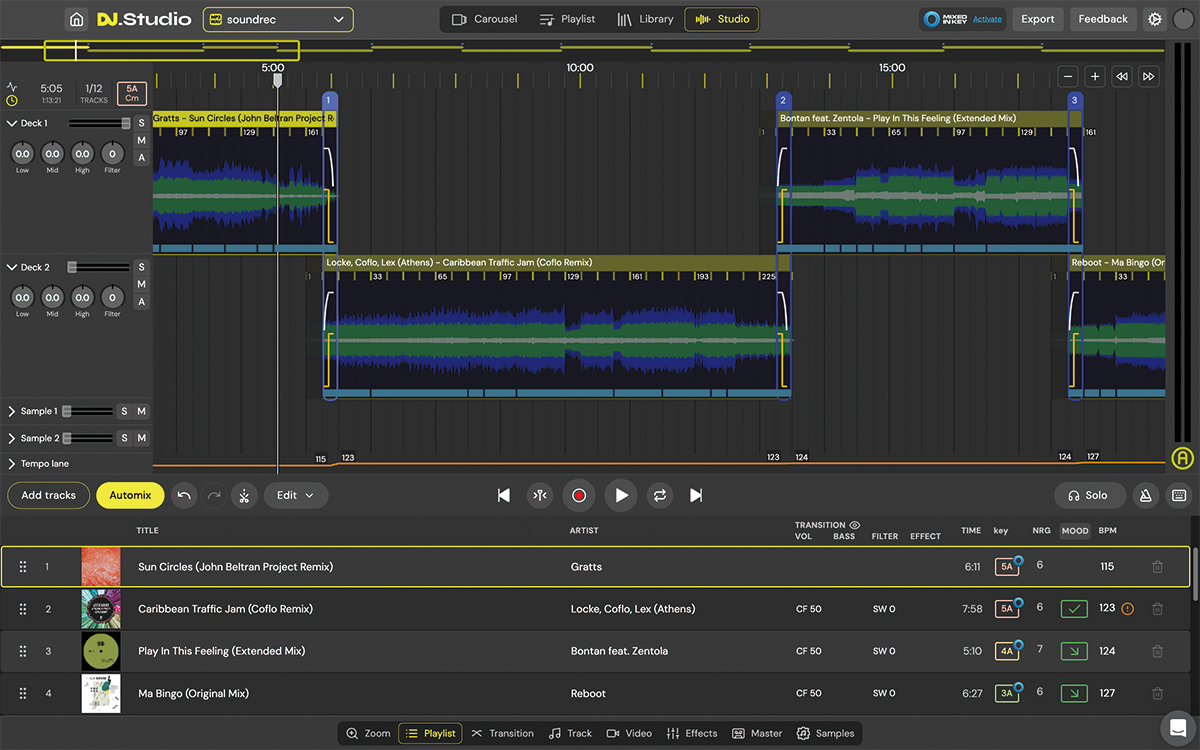Adjust the Deck 2 volume slider
Image resolution: width=1200 pixels, height=750 pixels.
click(x=97, y=267)
